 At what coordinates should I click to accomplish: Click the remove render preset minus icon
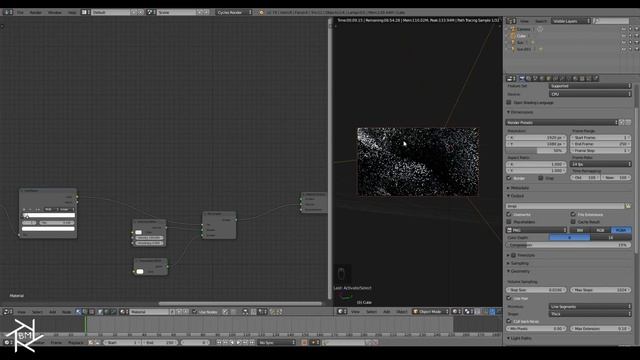[x=628, y=122]
